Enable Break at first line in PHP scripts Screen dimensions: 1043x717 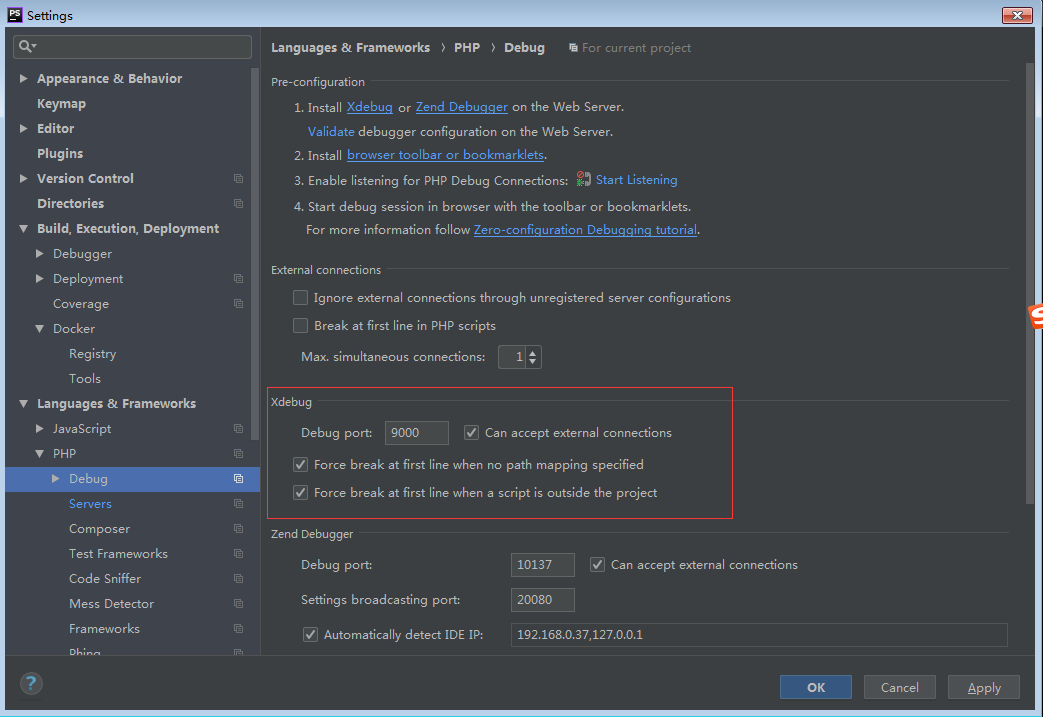tap(300, 326)
